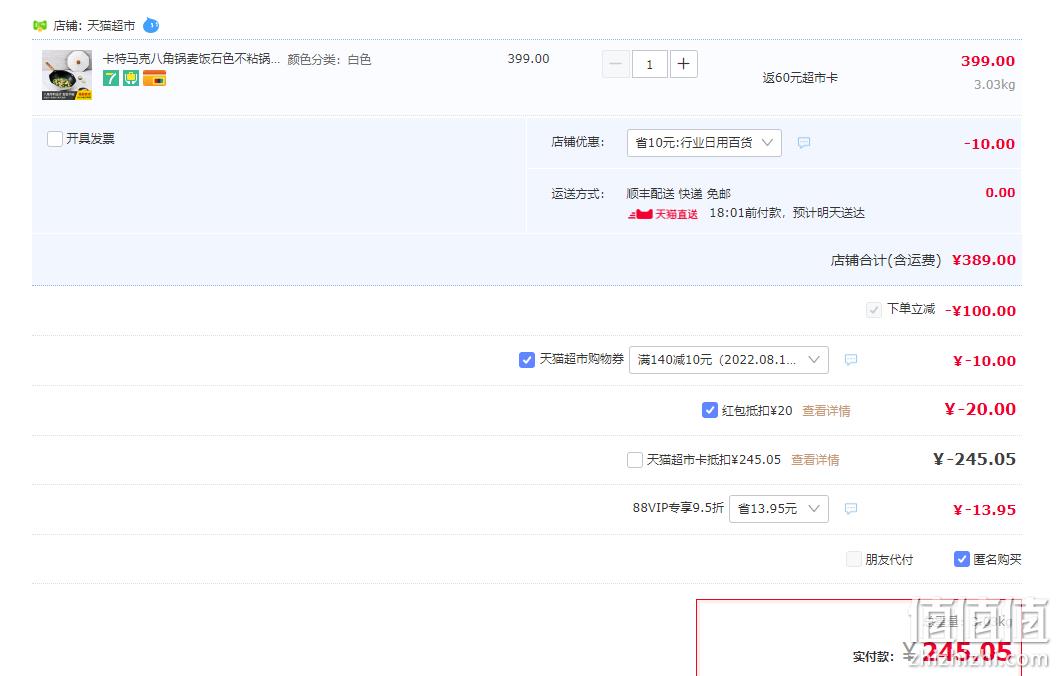Click the 顺丰配送 快递 免邮 shipping text
1058x676 pixels.
679,194
